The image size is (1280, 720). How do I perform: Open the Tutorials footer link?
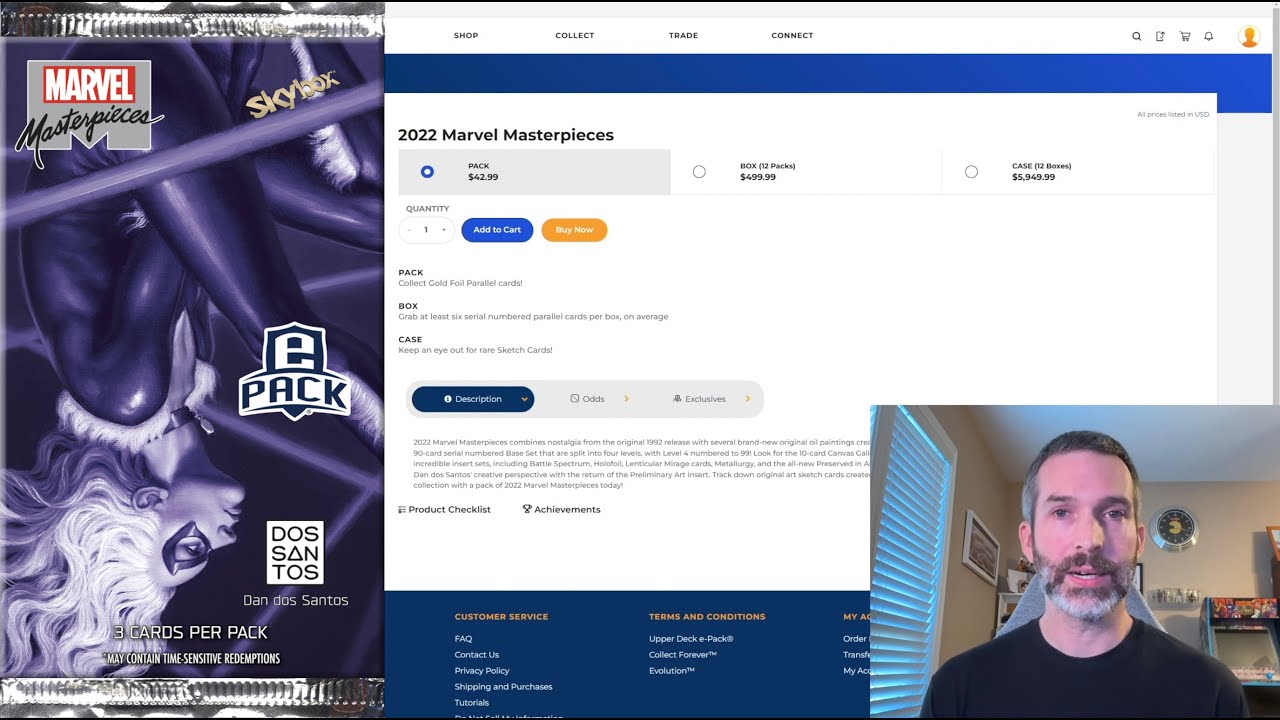pyautogui.click(x=472, y=703)
